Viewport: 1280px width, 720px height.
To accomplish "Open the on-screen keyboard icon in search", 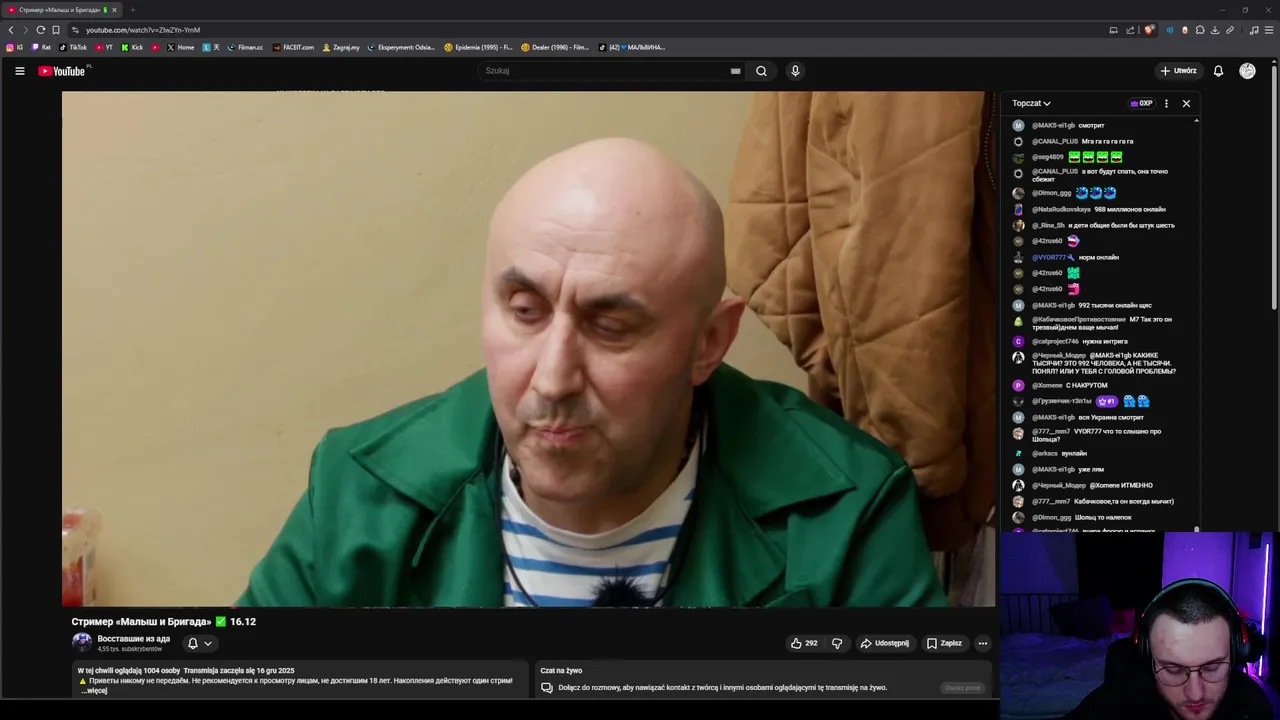I will click(735, 71).
